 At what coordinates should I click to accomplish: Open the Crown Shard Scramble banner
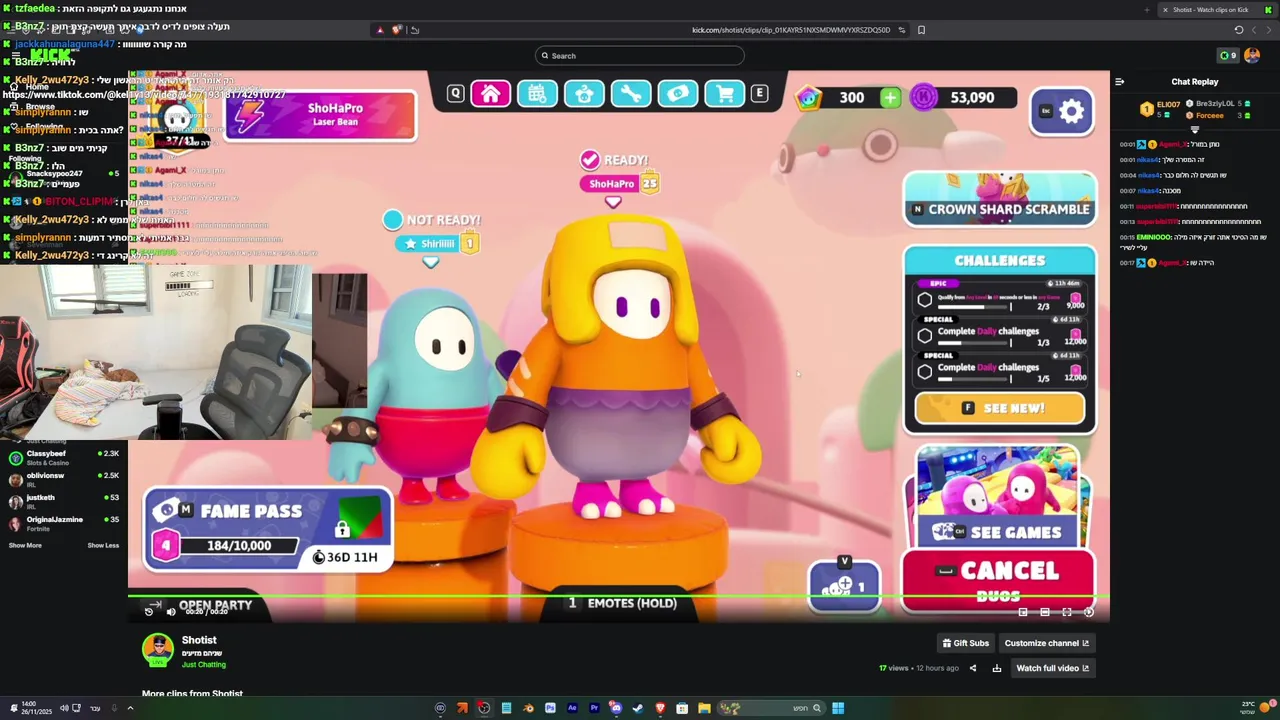1000,199
